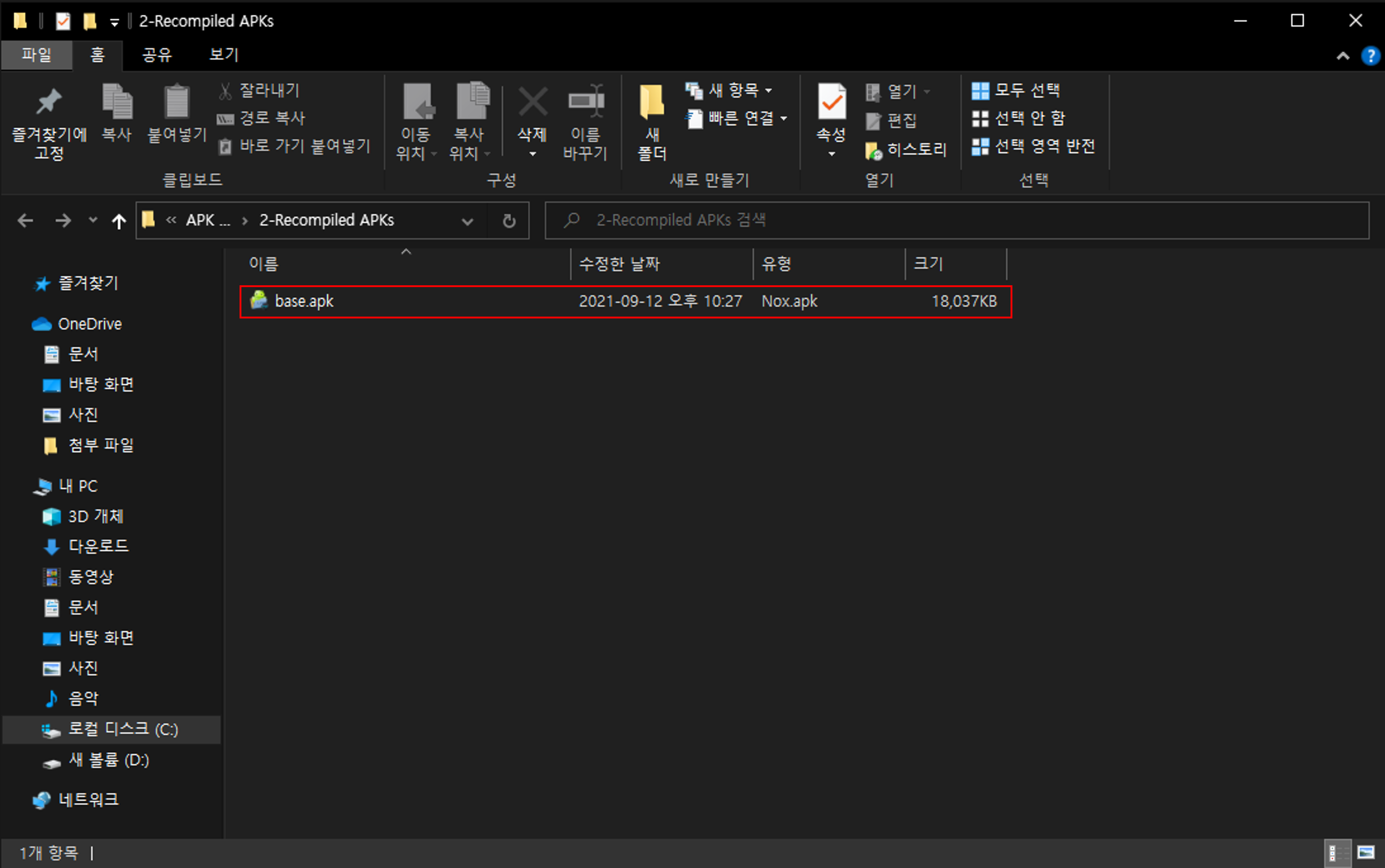Screen dimensions: 1385x868
Task: Expand the address bar history chevron
Action: [x=467, y=221]
